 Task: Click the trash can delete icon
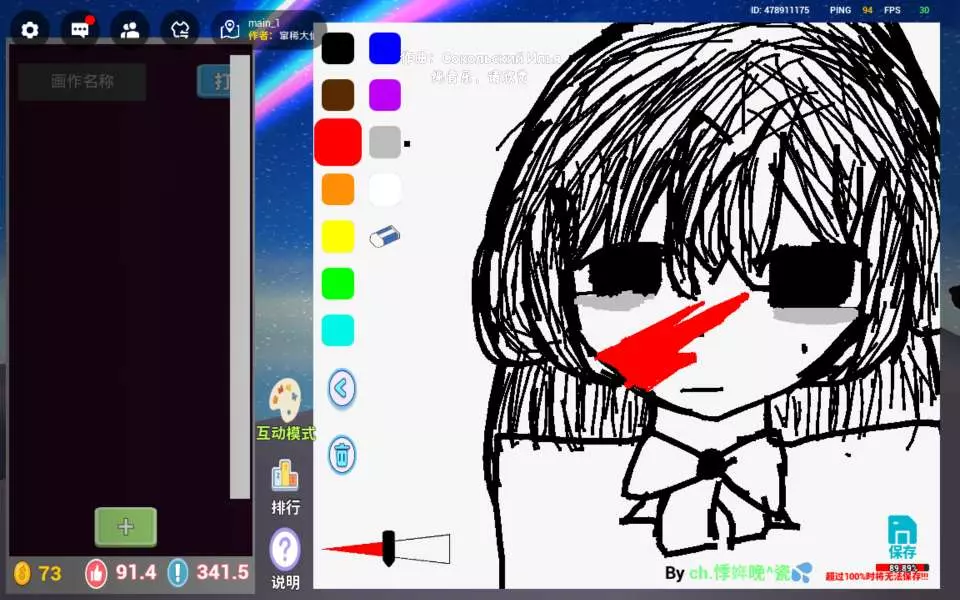point(342,455)
